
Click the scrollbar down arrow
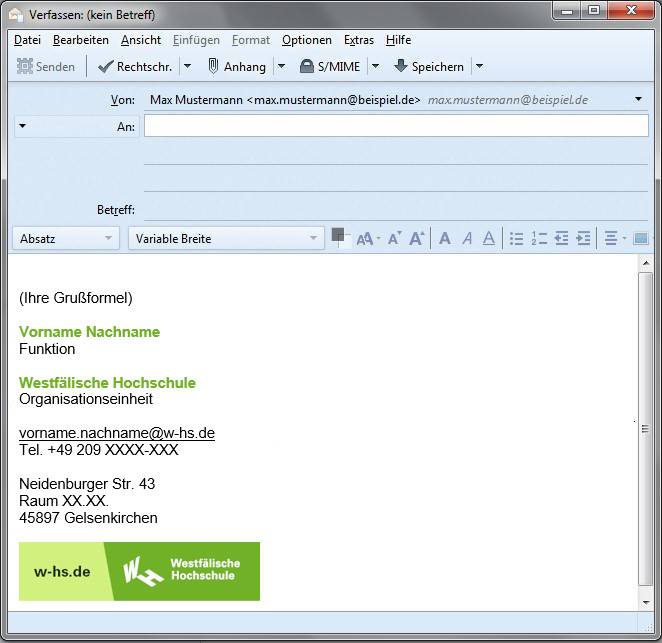coord(645,602)
